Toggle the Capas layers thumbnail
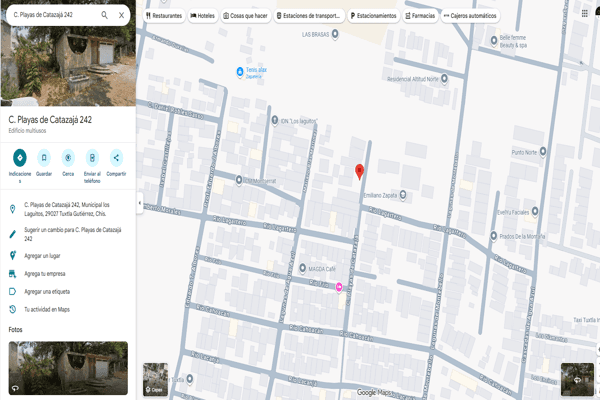600x400 pixels. click(x=155, y=378)
